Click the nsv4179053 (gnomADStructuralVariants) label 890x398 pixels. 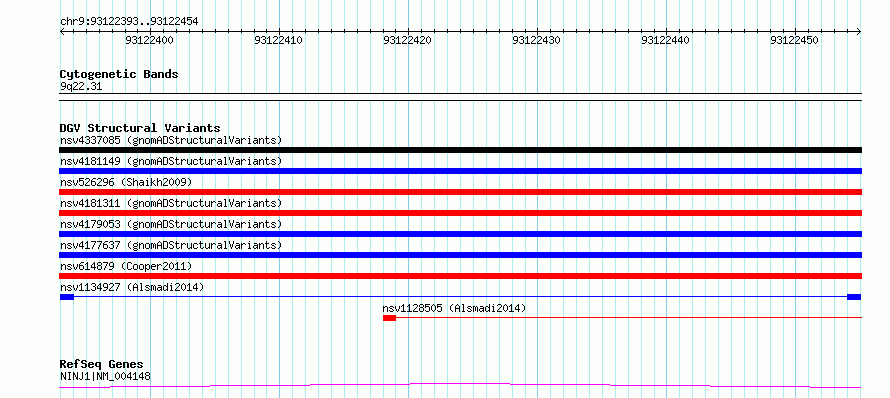[171, 224]
